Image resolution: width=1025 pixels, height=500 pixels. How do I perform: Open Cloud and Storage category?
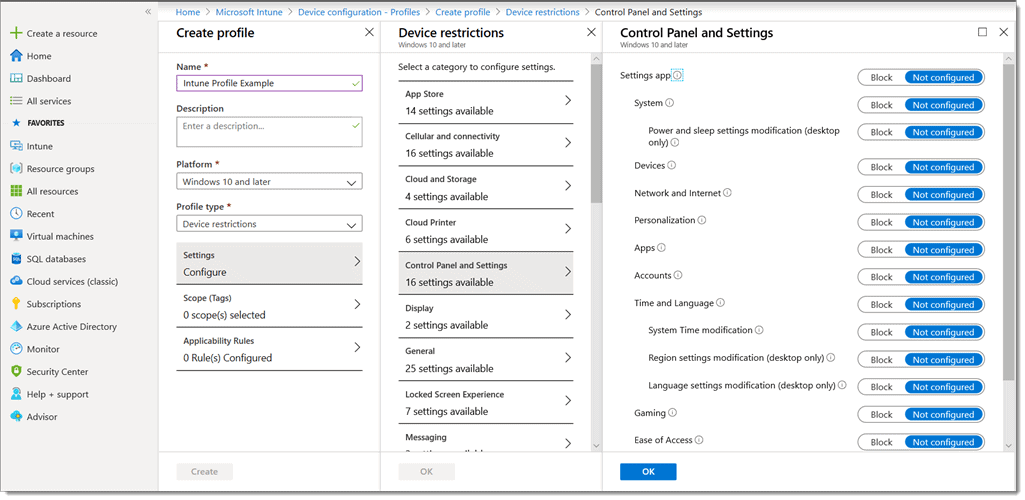click(486, 188)
